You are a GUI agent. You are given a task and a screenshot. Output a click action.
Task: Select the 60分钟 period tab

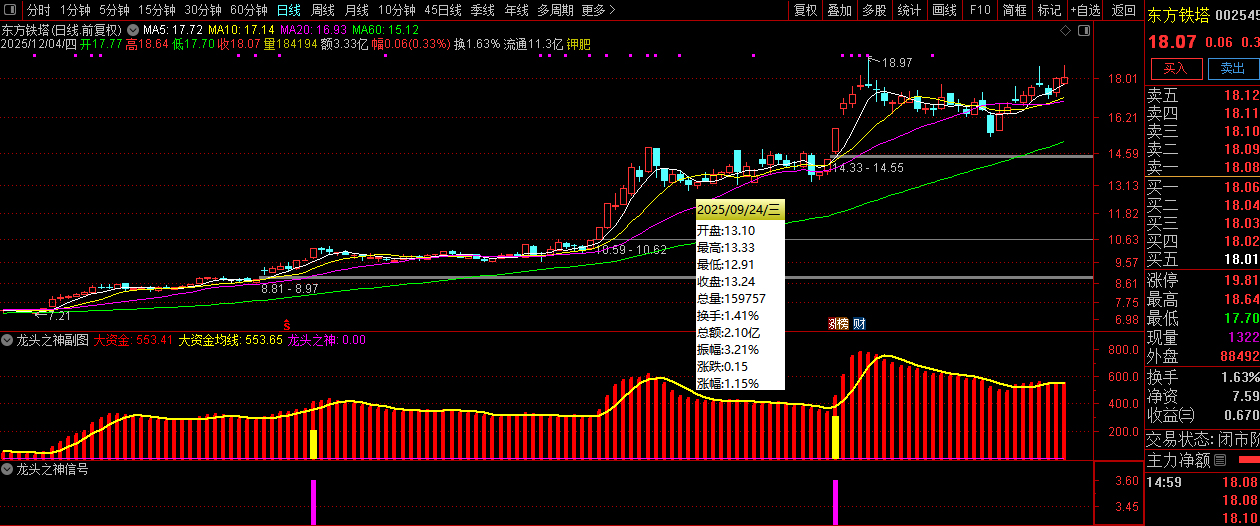(249, 10)
